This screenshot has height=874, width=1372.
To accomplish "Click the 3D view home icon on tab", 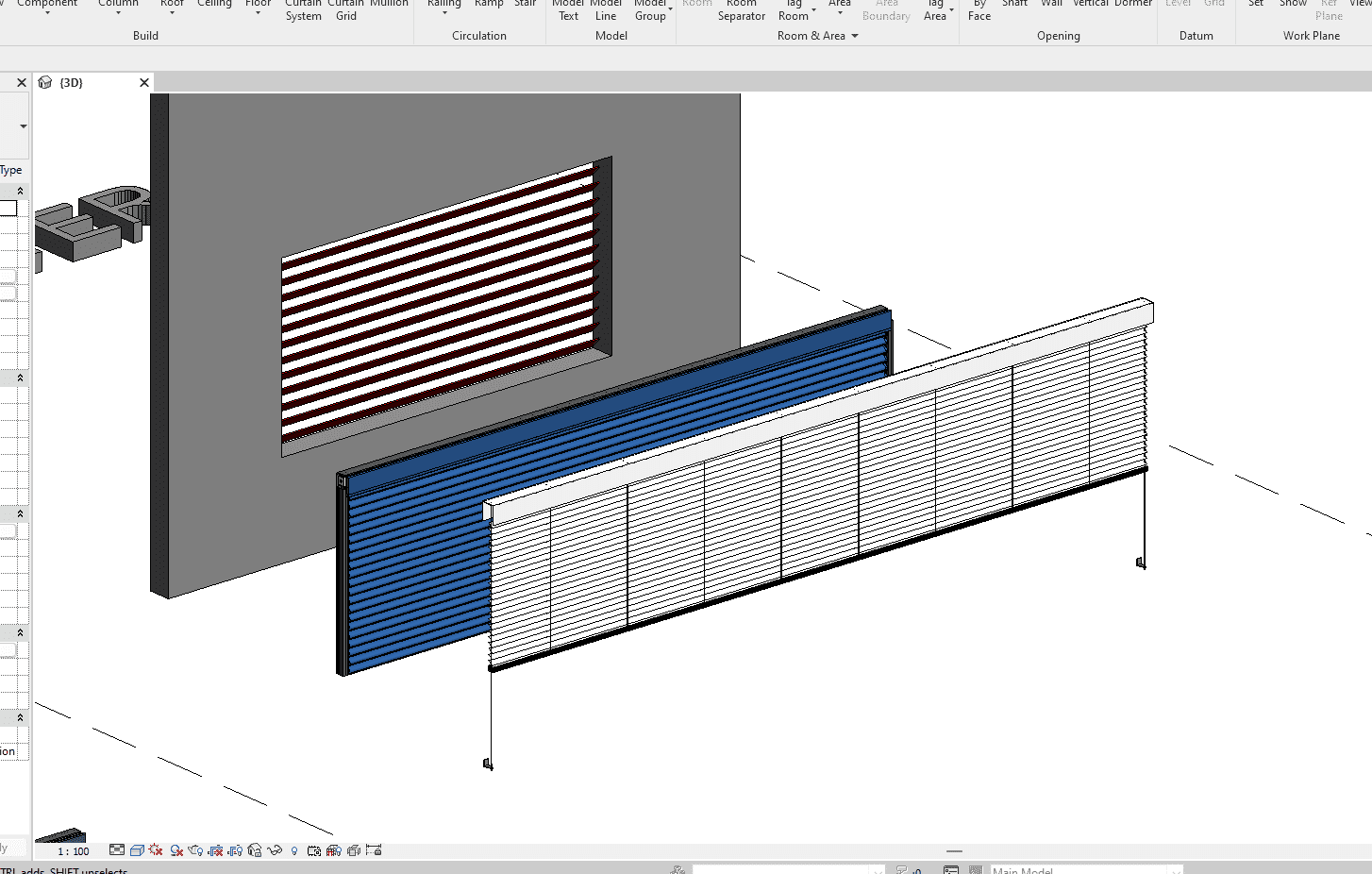I will [x=45, y=83].
